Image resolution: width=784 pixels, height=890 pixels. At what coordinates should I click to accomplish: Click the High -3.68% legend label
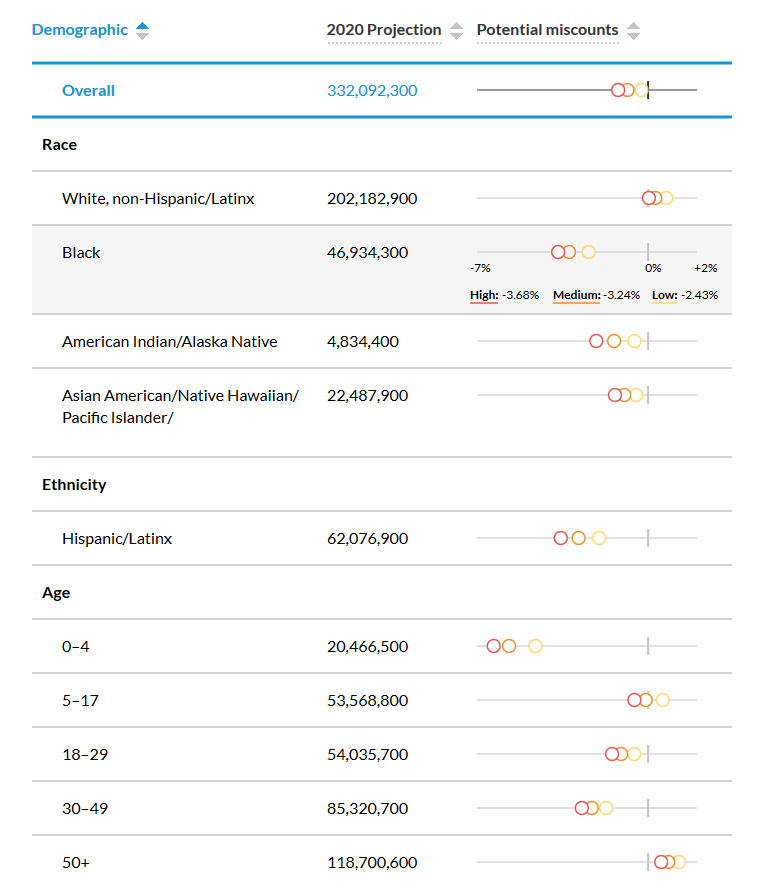coord(504,295)
